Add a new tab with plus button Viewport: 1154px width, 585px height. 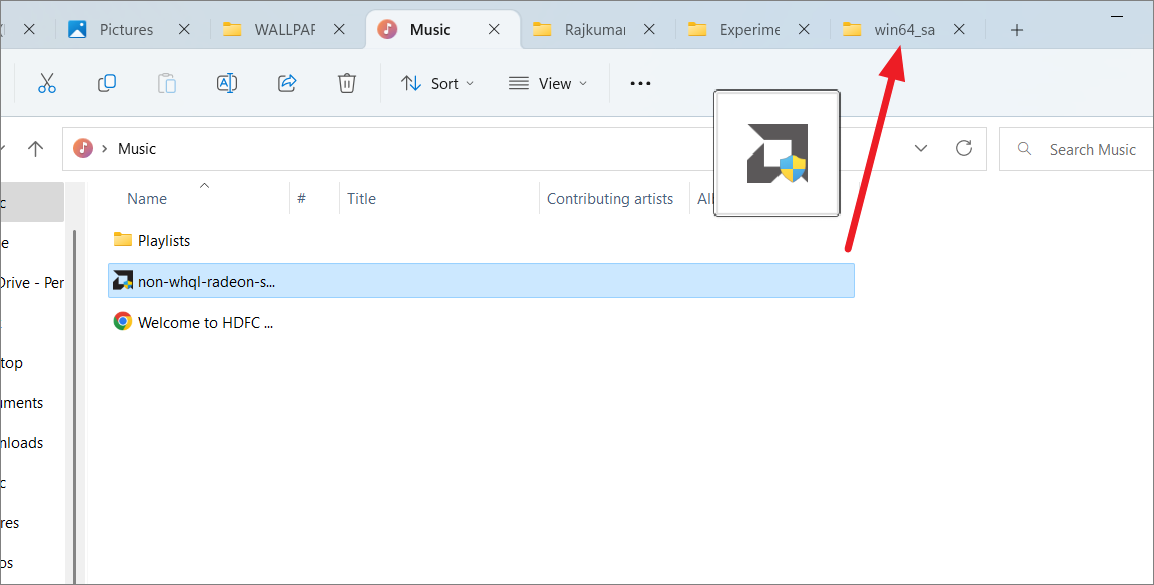coord(1016,29)
